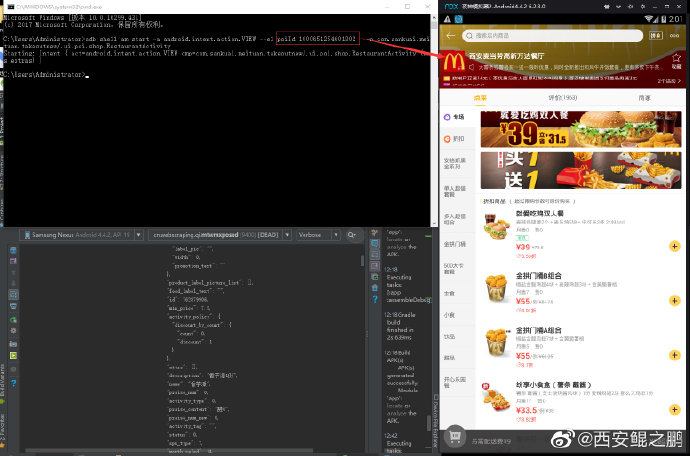Click the 金拱门桶B组合 food image
This screenshot has width=690, height=456.
496,287
